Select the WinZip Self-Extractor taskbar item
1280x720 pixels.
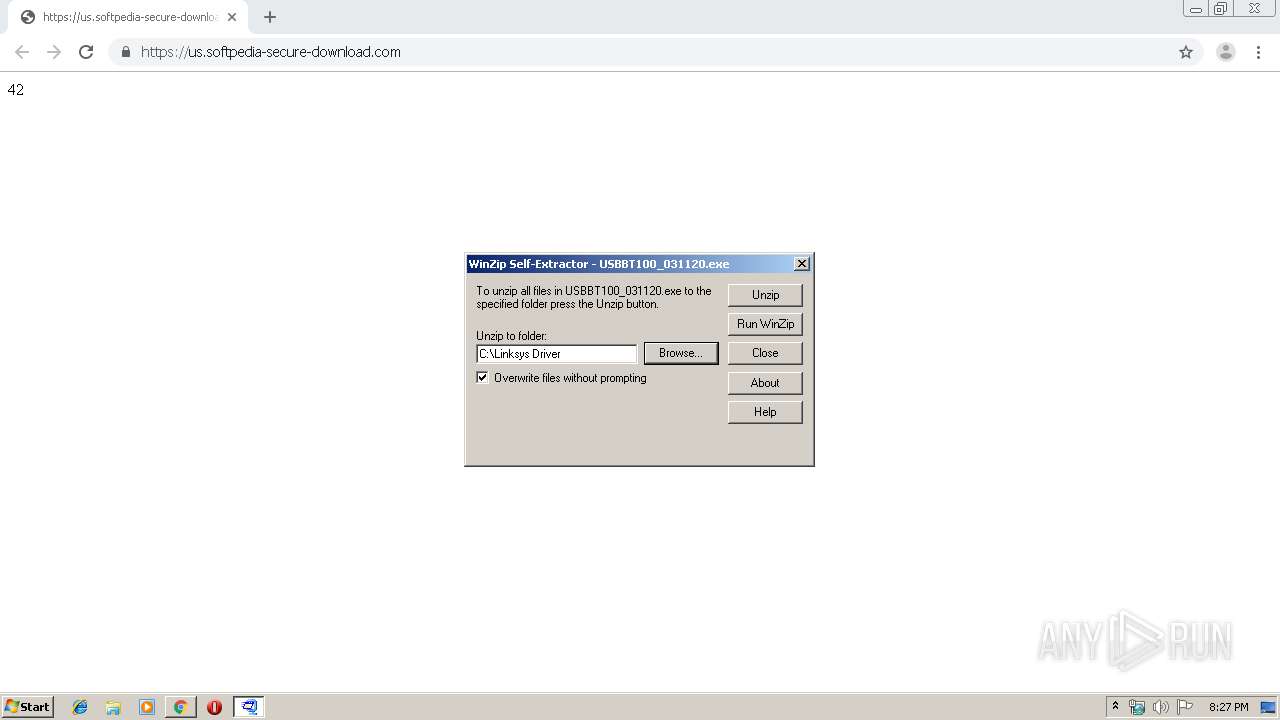pyautogui.click(x=249, y=707)
